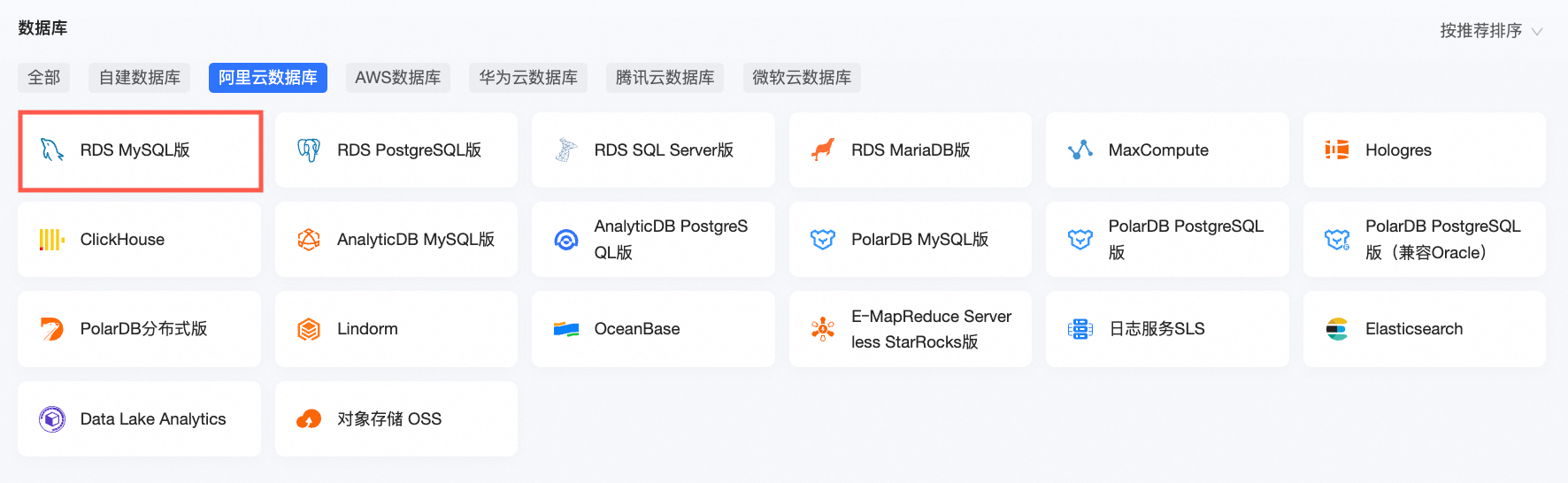This screenshot has width=1568, height=483.
Task: Select the AnalyticDB PostgreSQL版 label
Action: (672, 240)
